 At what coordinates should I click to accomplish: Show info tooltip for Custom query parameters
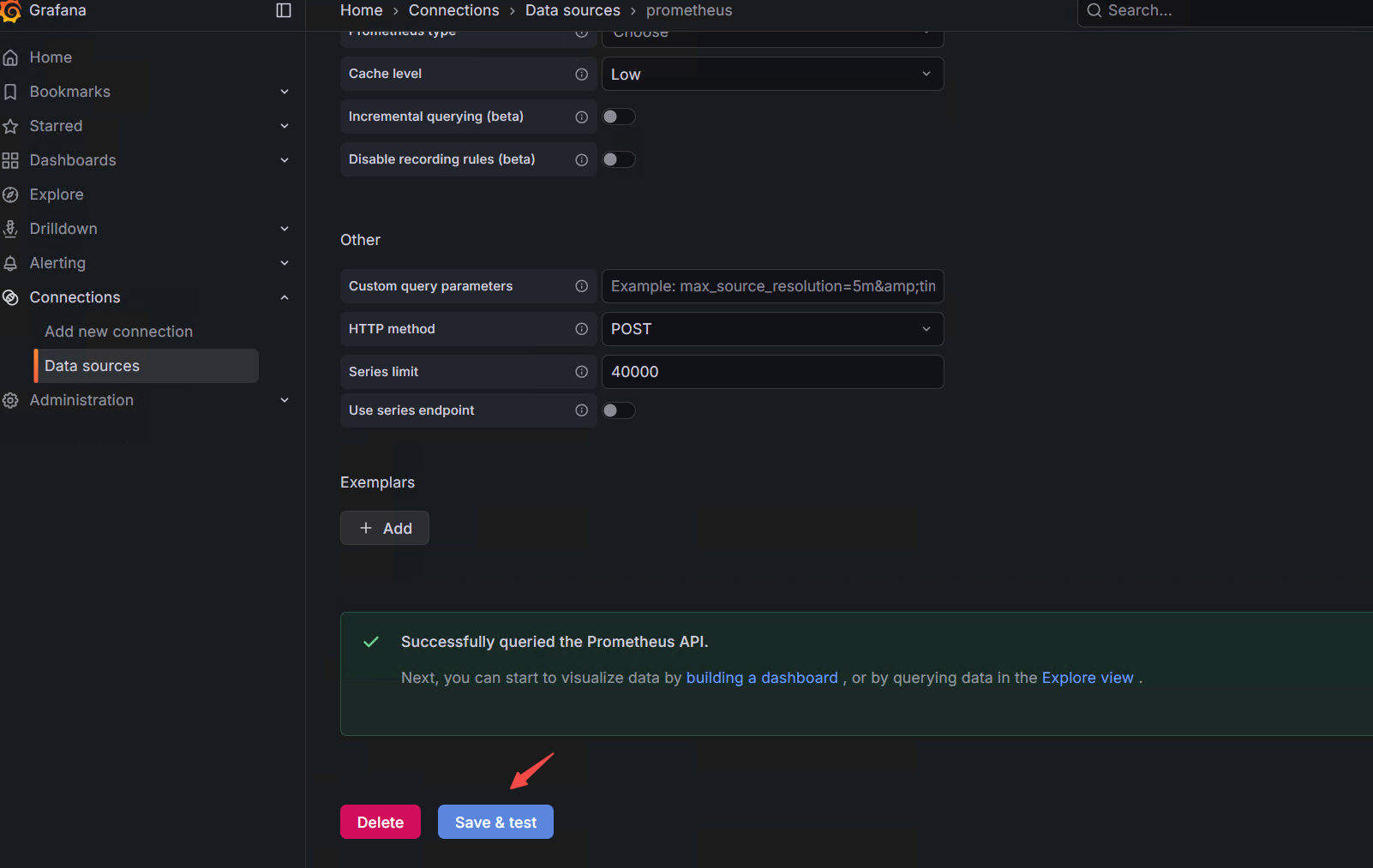[x=582, y=286]
